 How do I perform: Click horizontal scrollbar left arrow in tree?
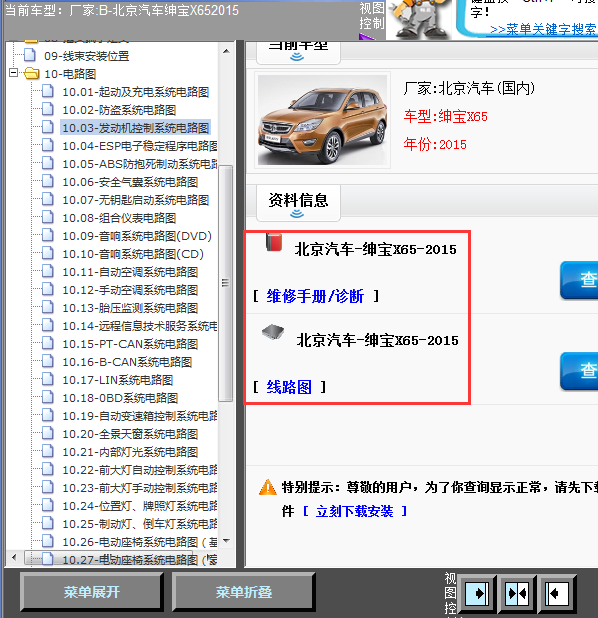click(15, 557)
